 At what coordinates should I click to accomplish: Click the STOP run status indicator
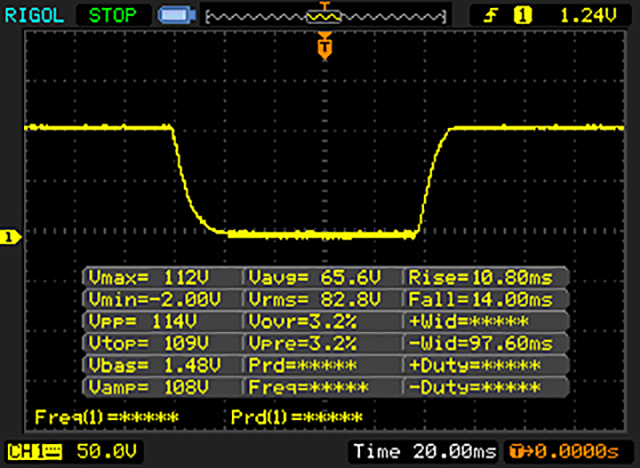[x=113, y=16]
